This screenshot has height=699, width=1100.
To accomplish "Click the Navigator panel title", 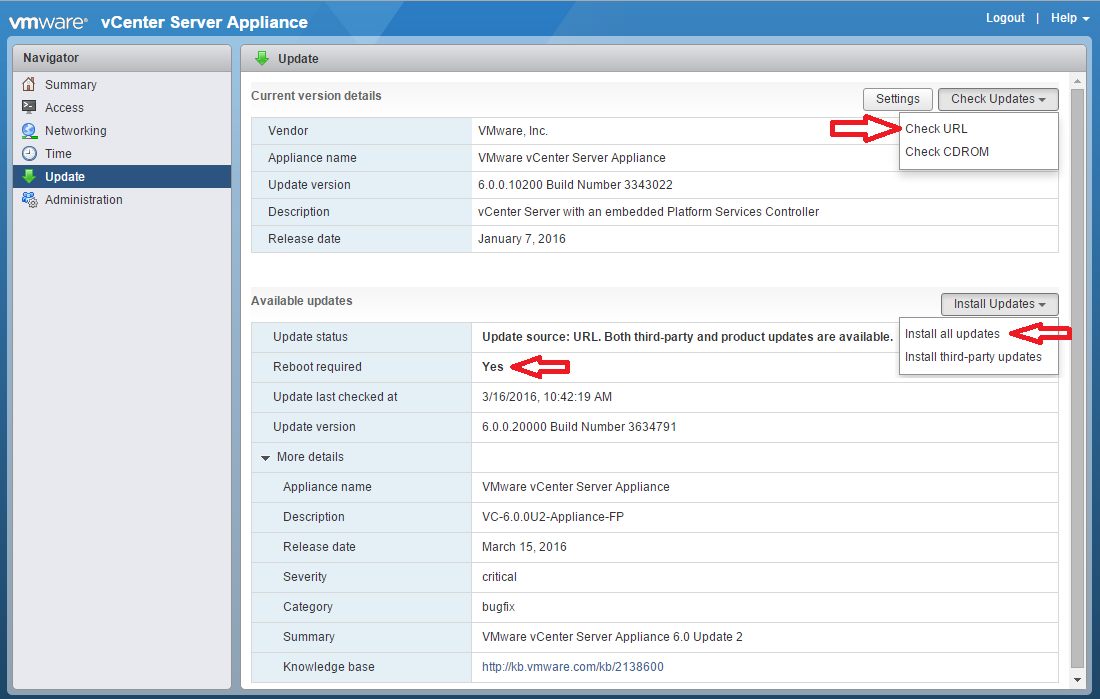I will 51,58.
